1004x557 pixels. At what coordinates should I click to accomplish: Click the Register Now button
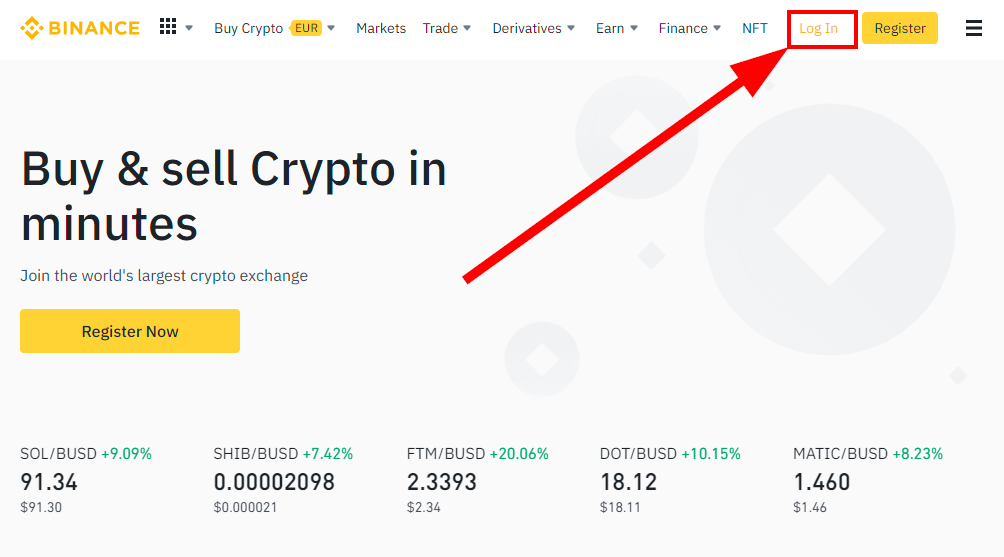130,331
